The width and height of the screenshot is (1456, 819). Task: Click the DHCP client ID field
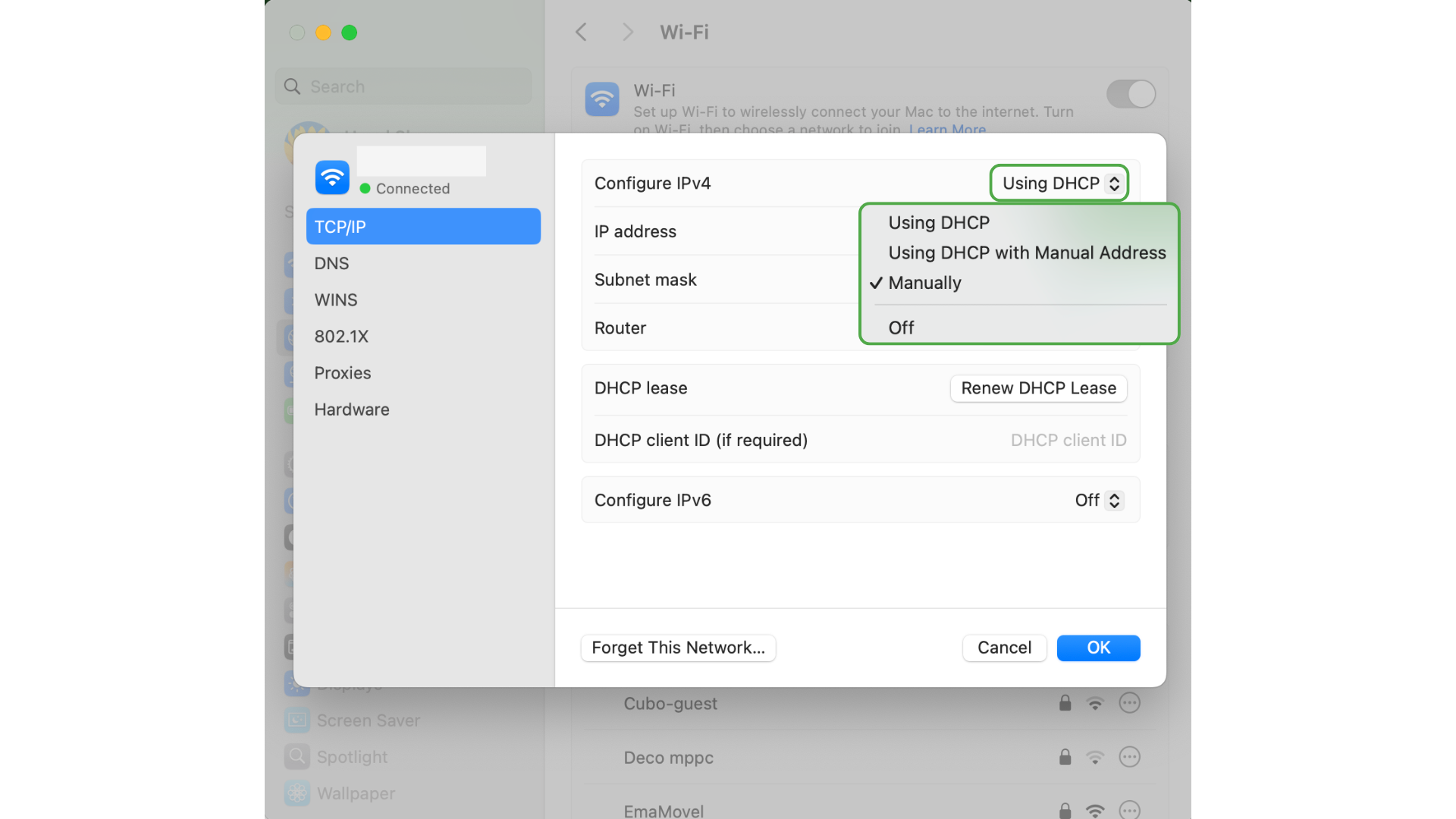click(x=1068, y=440)
